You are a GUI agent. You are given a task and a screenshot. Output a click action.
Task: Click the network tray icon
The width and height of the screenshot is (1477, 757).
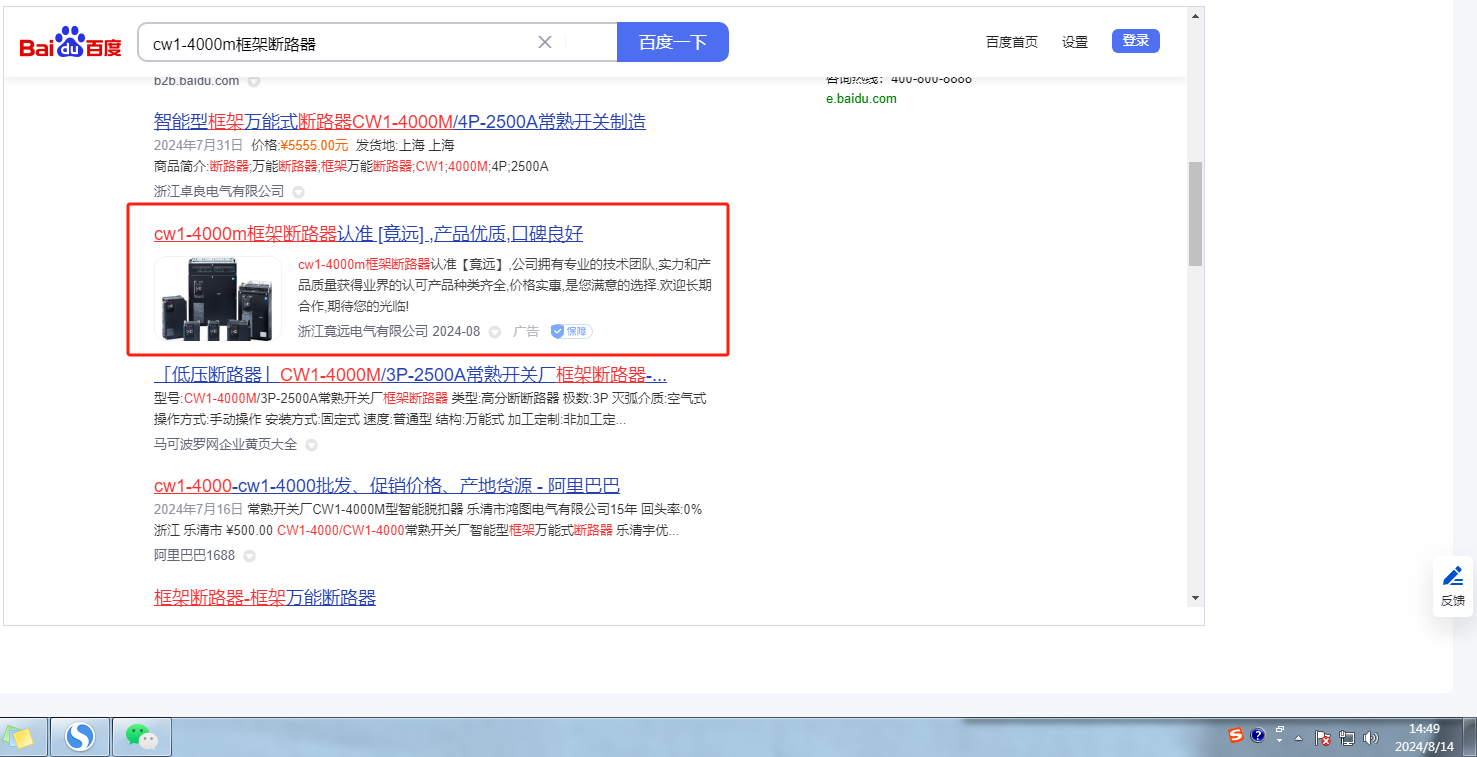1346,738
